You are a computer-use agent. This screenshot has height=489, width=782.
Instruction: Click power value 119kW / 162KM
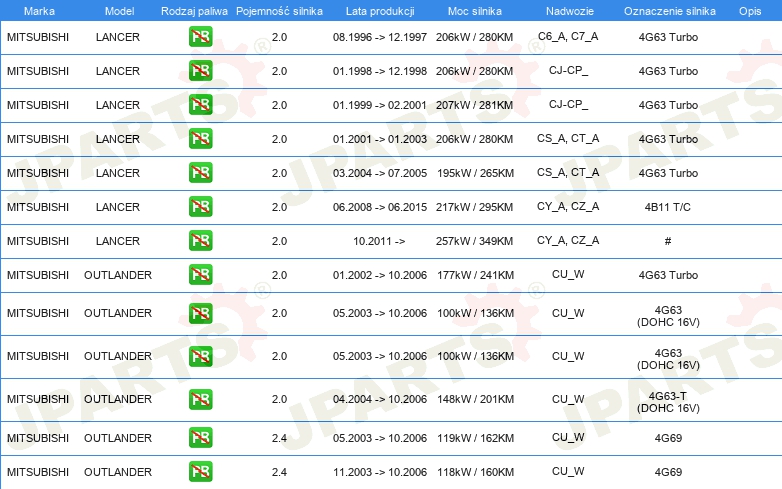(475, 438)
